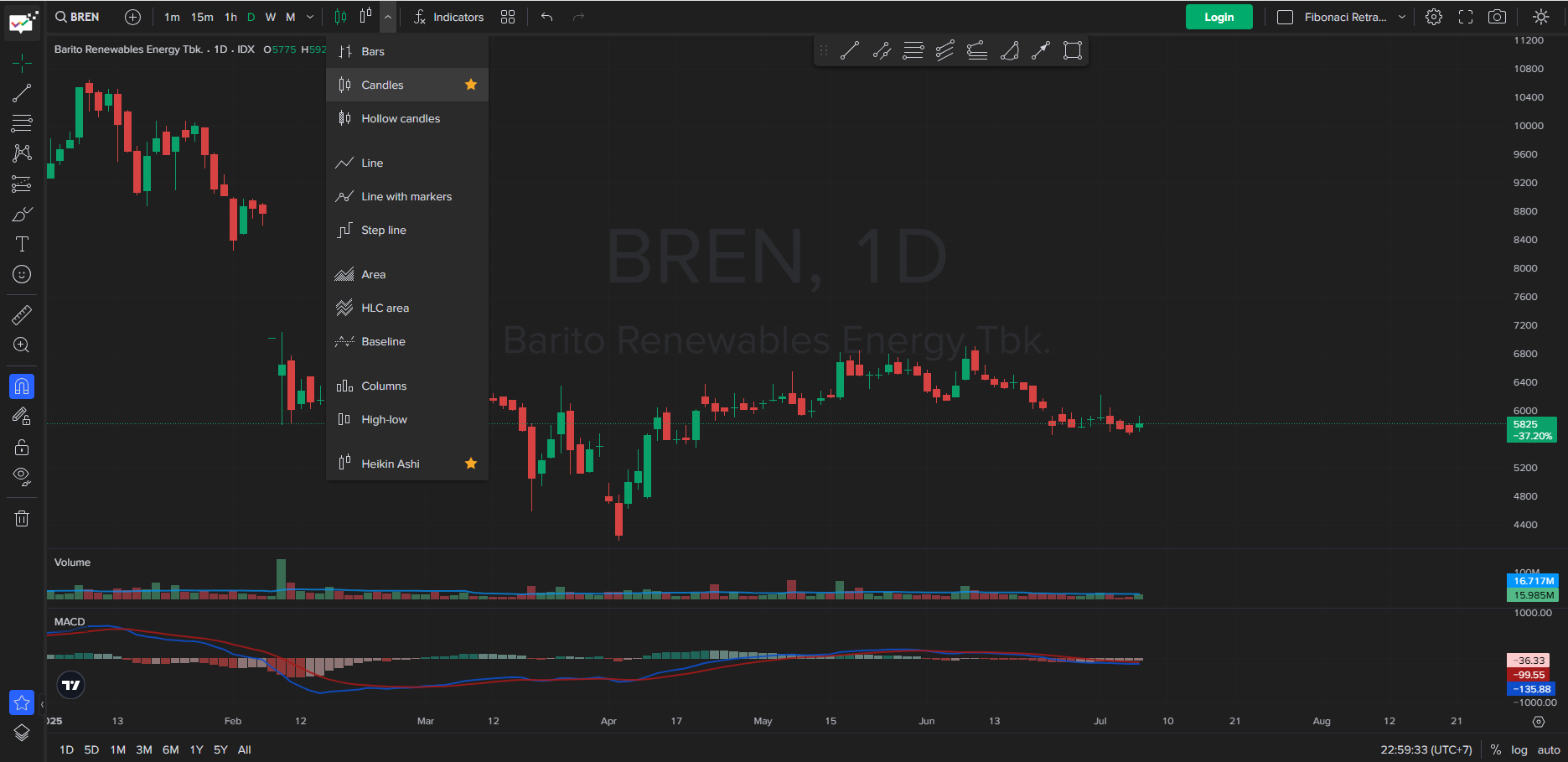Switch the light/dark theme
This screenshot has height=762, width=1568.
1540,17
